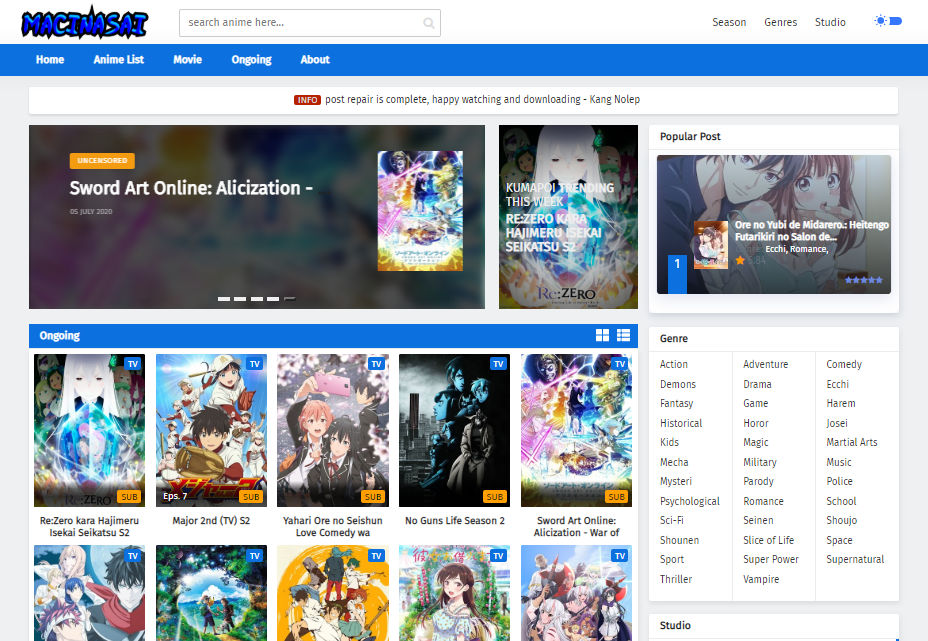
Task: Switch Ongoing section to list view
Action: pyautogui.click(x=623, y=336)
